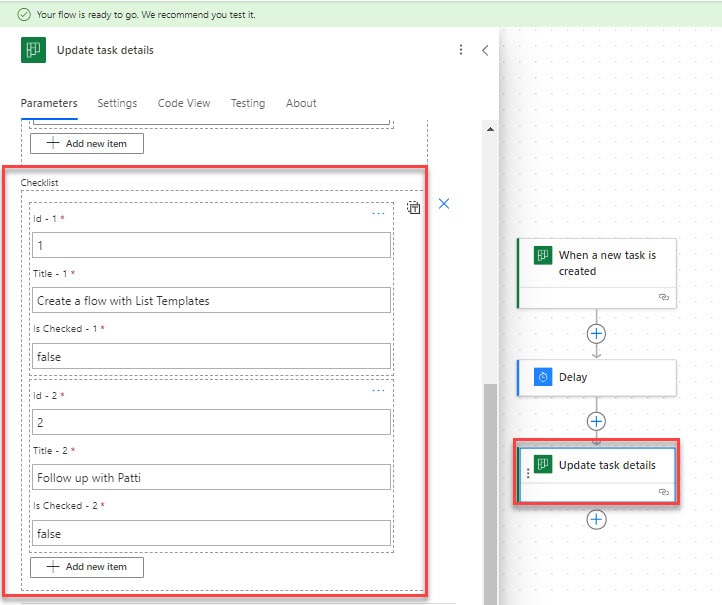Click the Title - 1 field label
722x605 pixels.
tap(51, 273)
